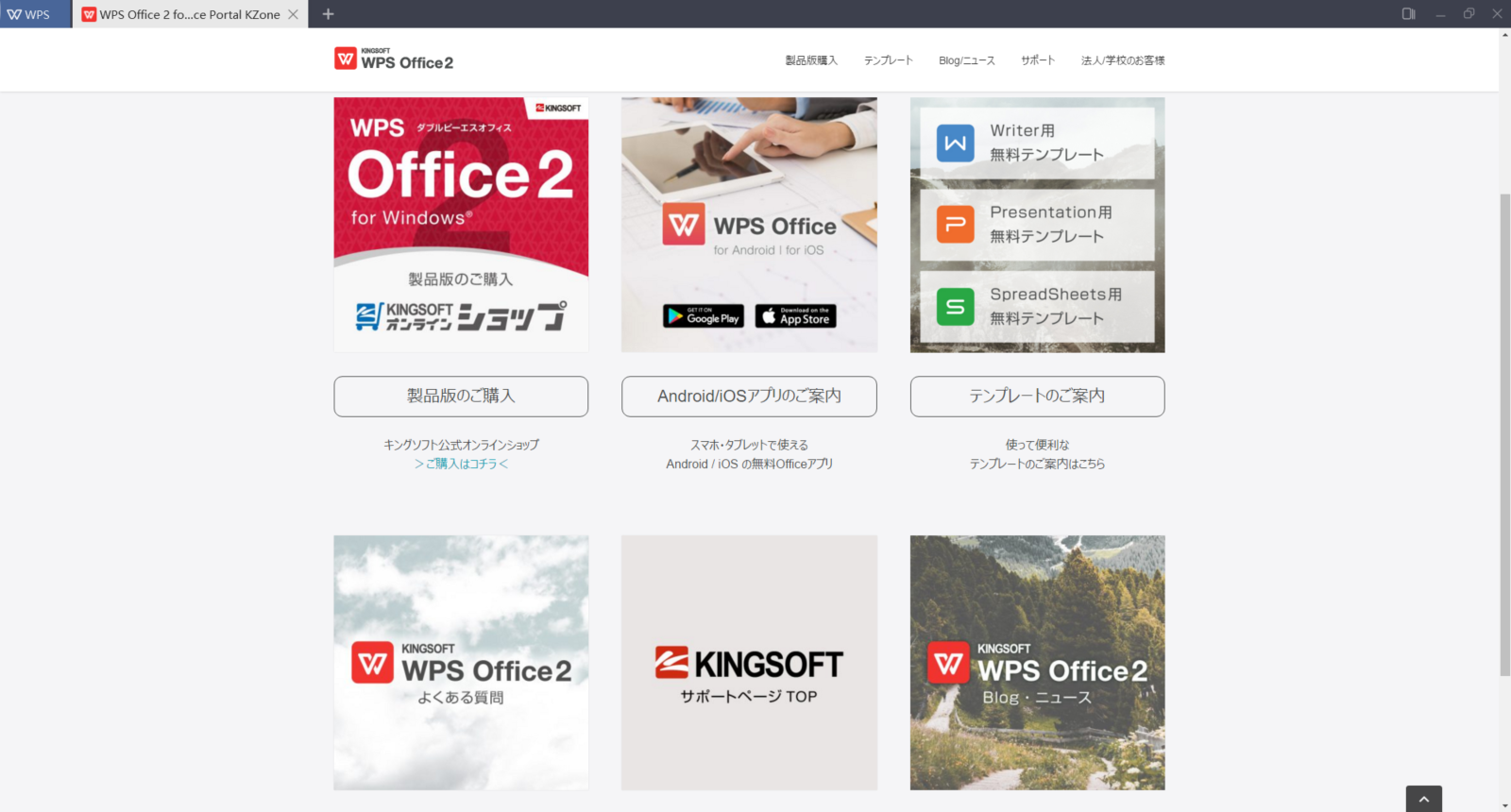
Task: Click the テンプレートのご案内はこちら text
Action: (x=1037, y=464)
